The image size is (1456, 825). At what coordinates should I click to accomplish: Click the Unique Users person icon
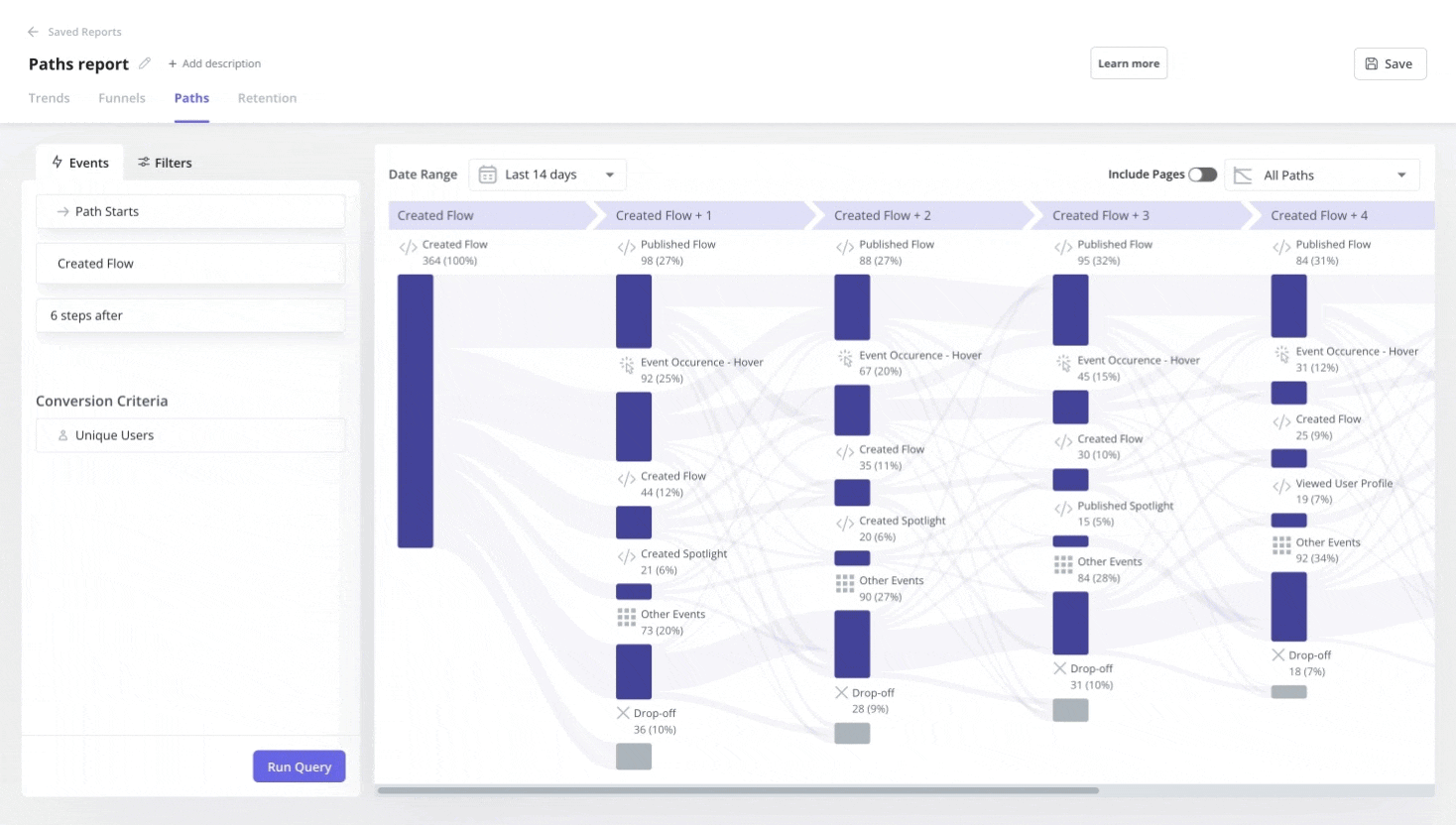pos(61,434)
